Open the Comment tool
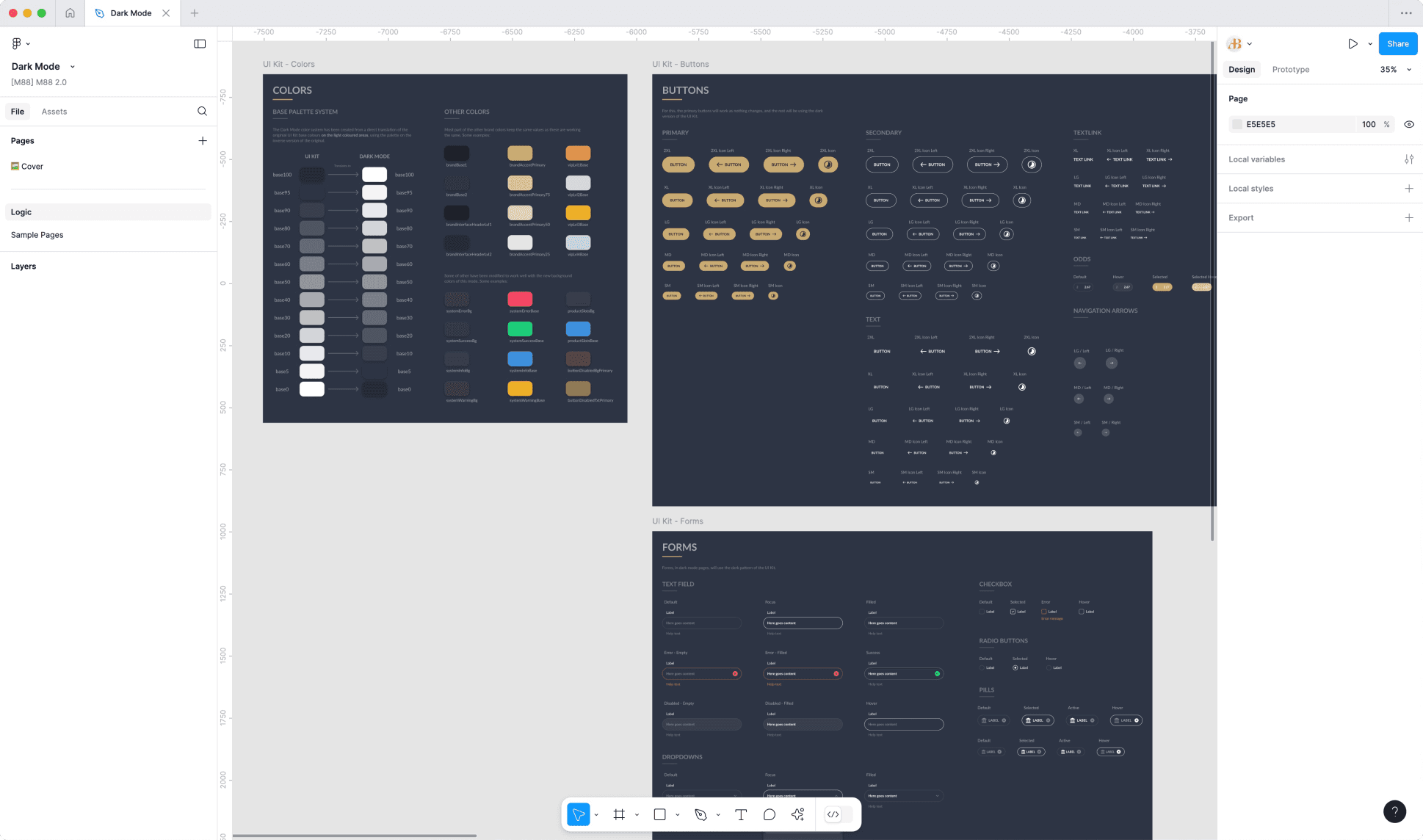 click(x=770, y=814)
